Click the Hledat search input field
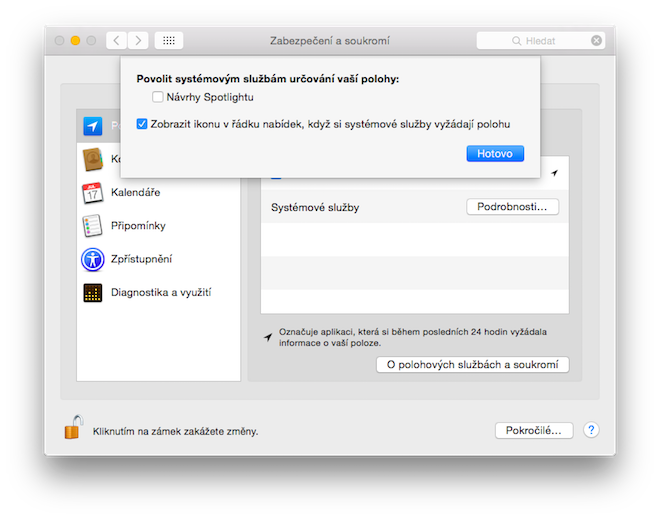Screen dimensions: 660x519 pyautogui.click(x=540, y=40)
